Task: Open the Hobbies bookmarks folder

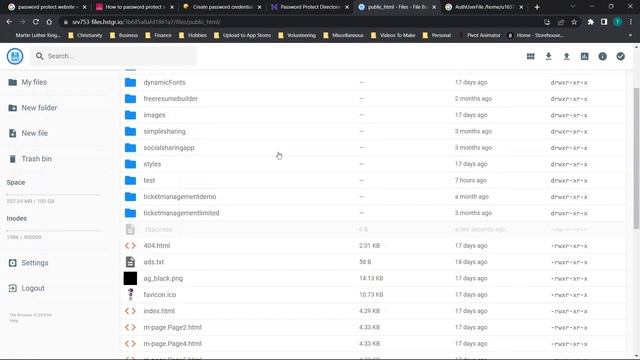Action: [193, 36]
